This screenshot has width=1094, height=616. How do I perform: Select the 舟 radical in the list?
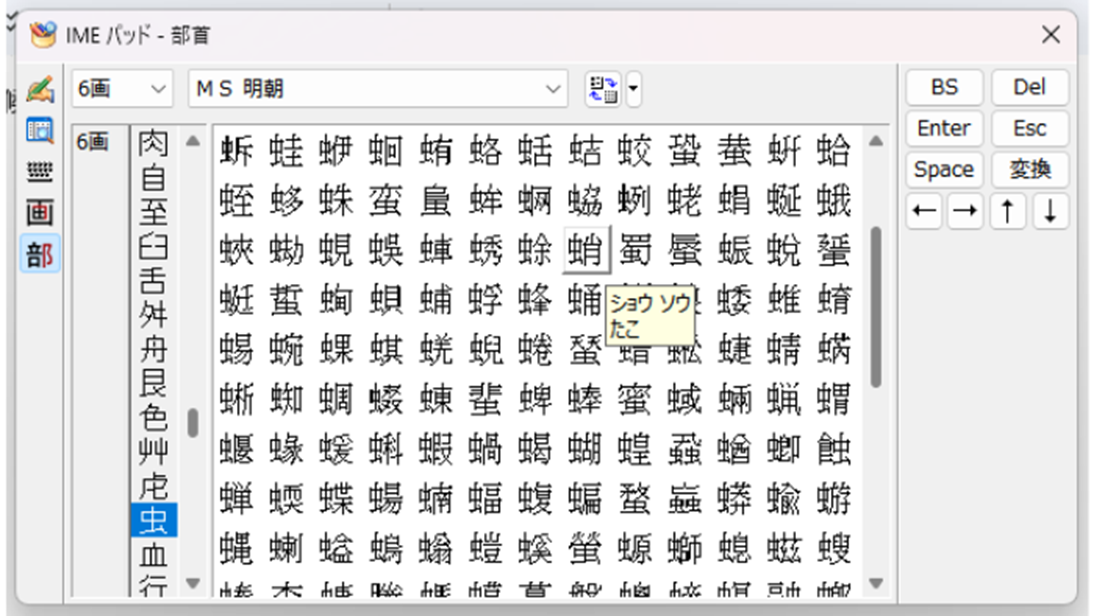click(153, 350)
